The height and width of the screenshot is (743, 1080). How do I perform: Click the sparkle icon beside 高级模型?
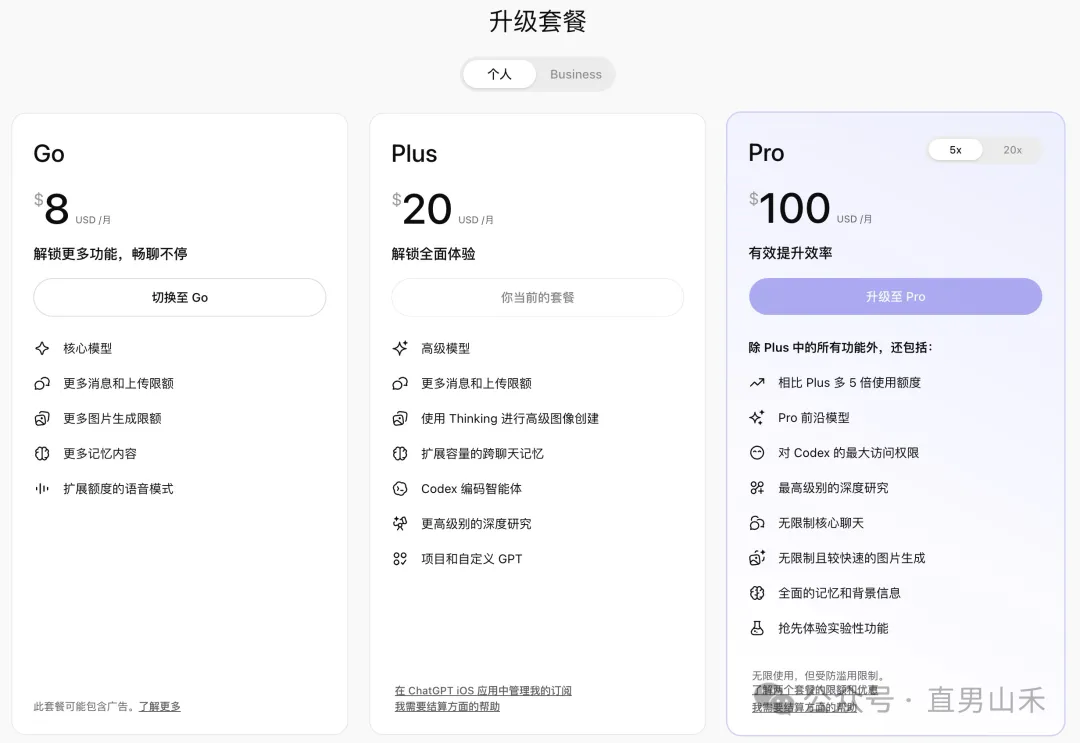[400, 348]
